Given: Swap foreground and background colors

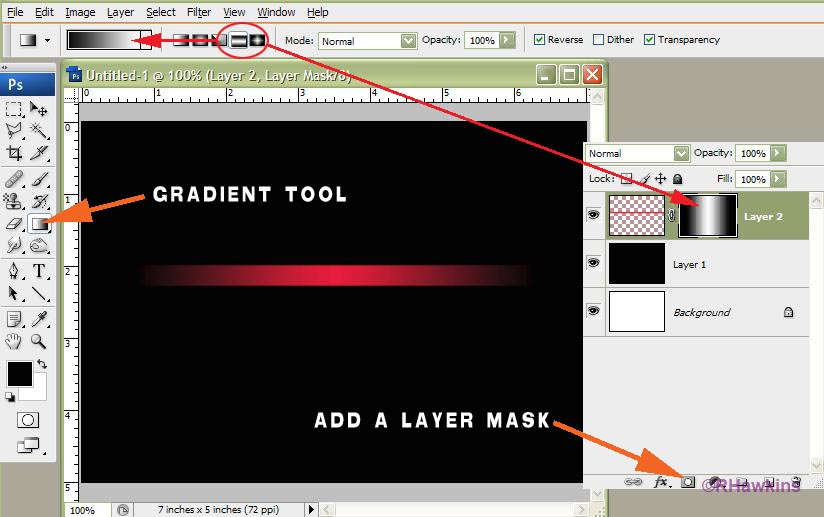Looking at the screenshot, I should [42, 364].
